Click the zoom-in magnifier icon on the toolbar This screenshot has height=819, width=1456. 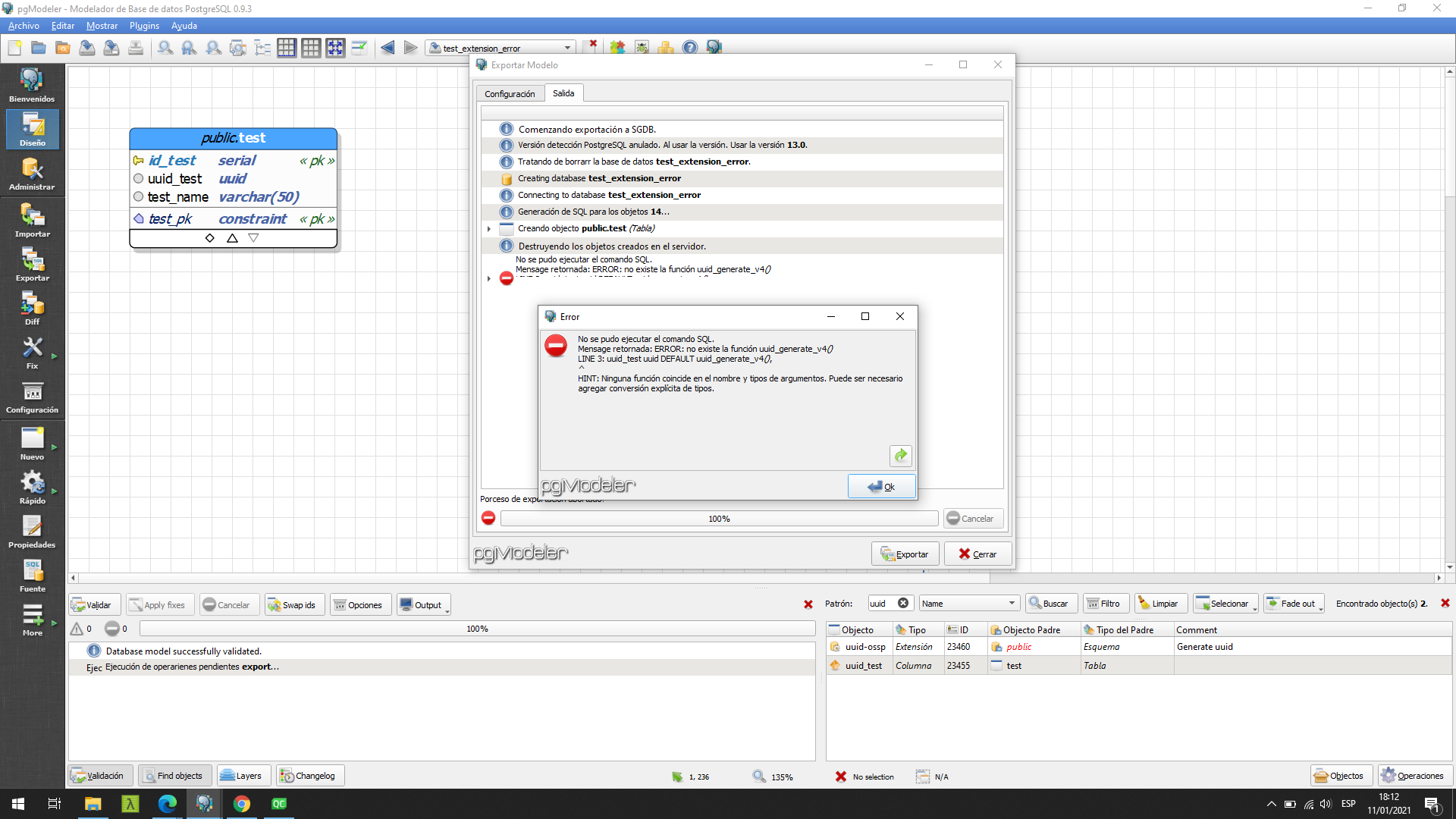coord(213,47)
